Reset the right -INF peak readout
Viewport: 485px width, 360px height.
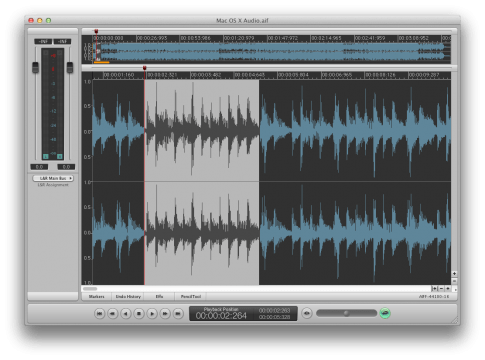tap(62, 41)
